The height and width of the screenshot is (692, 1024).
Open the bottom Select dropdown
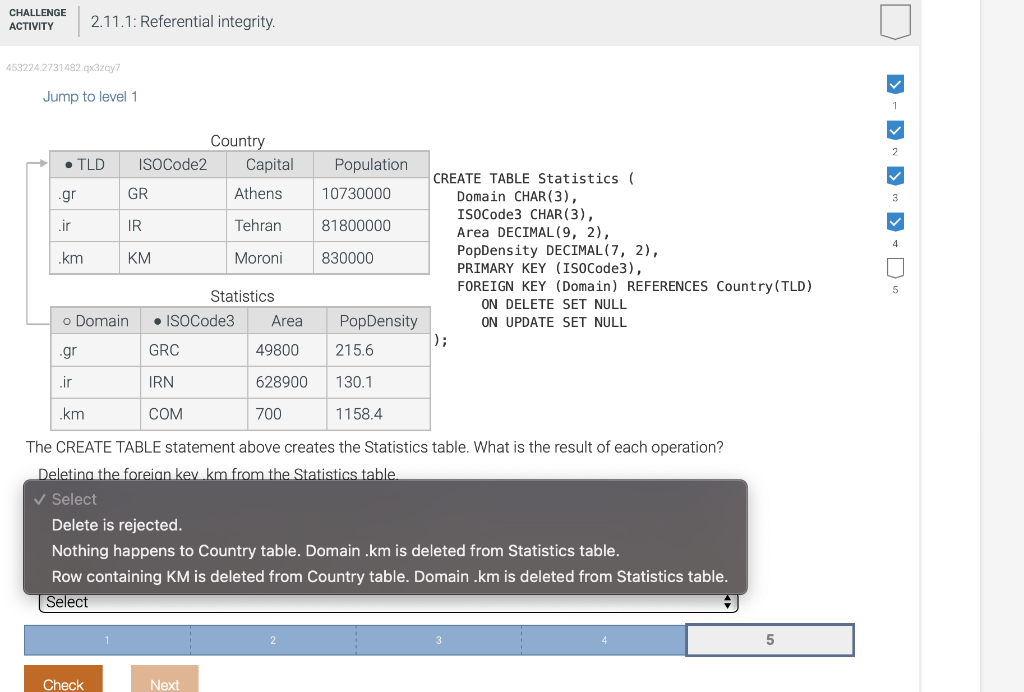[x=389, y=602]
